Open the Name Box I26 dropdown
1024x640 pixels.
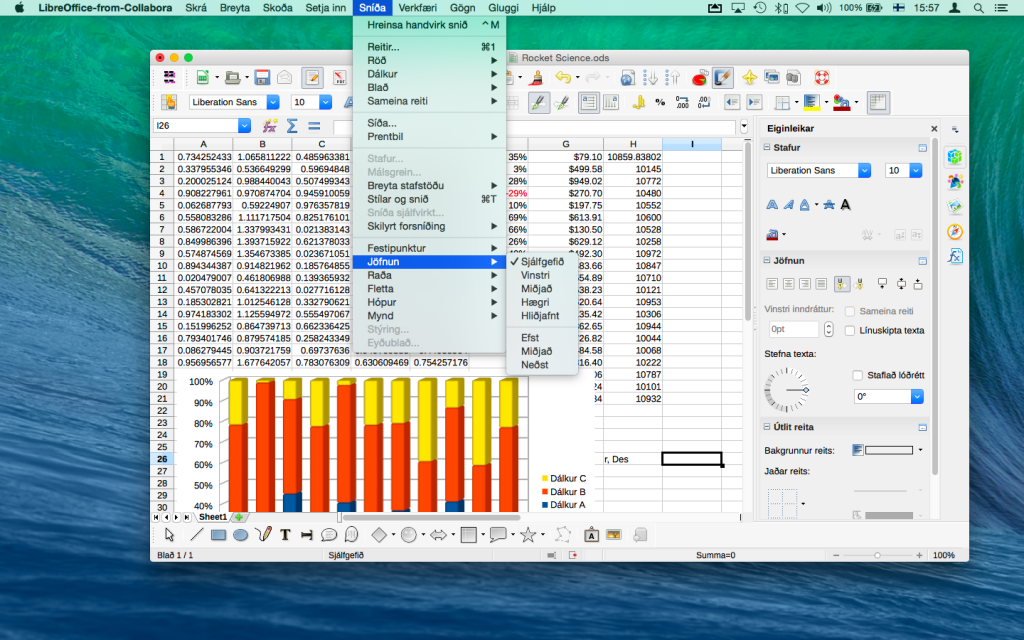(x=244, y=126)
